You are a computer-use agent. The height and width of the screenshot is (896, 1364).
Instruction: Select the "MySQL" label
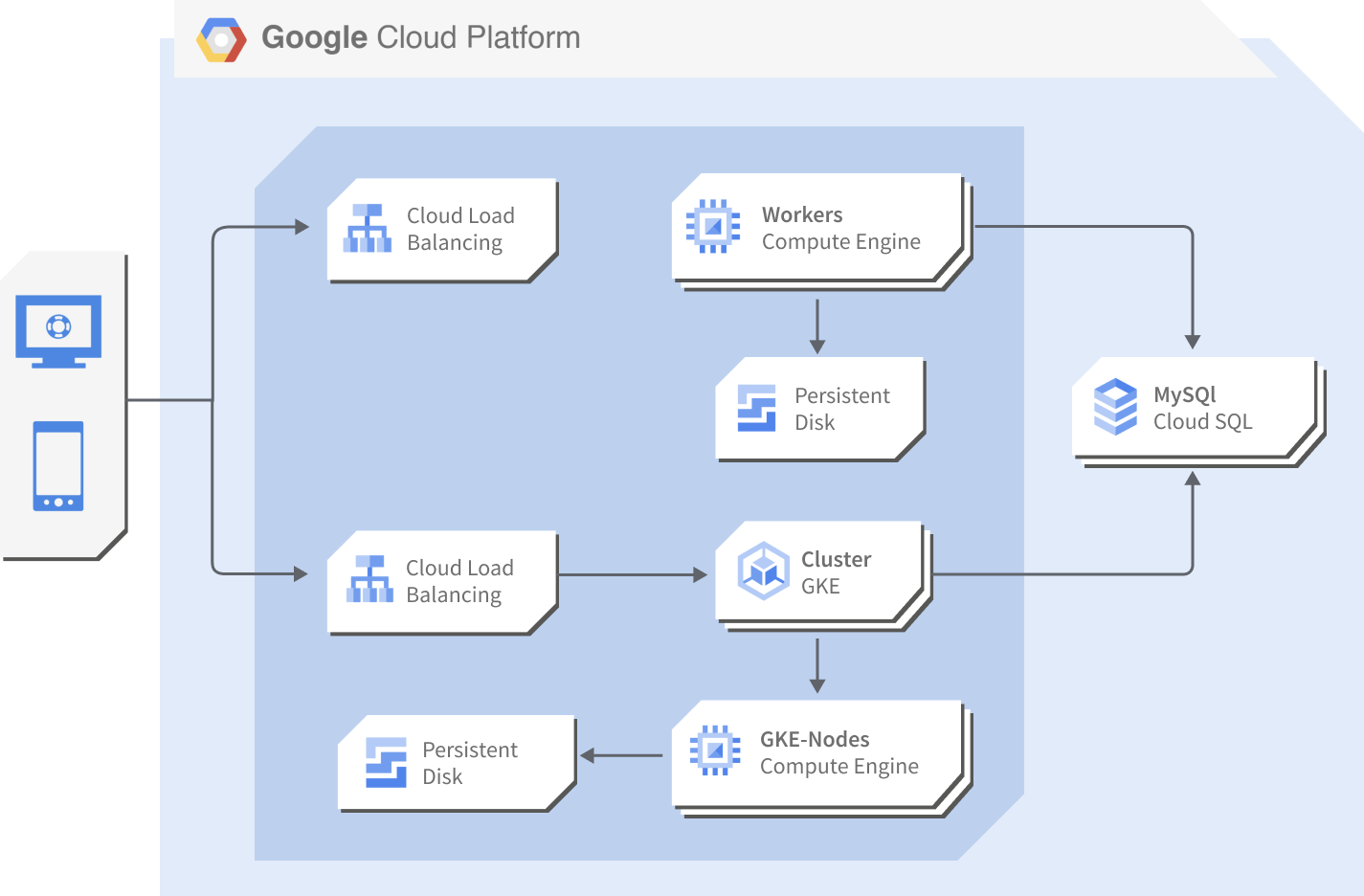coord(1185,395)
